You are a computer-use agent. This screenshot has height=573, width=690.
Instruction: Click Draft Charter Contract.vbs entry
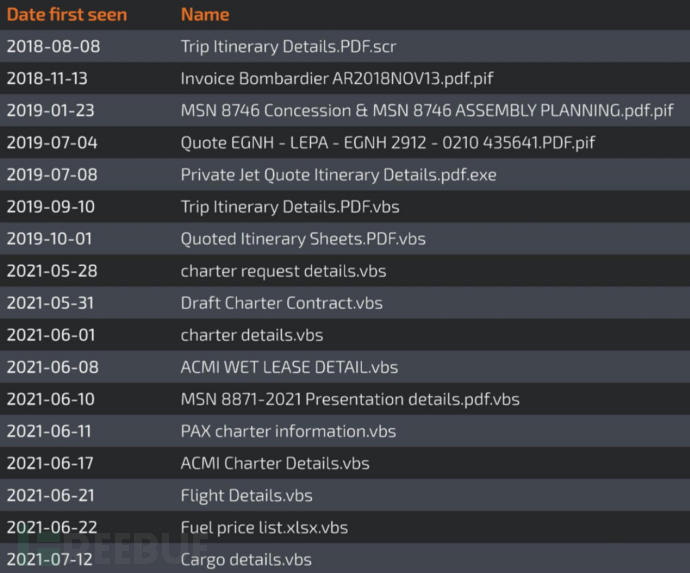[281, 303]
